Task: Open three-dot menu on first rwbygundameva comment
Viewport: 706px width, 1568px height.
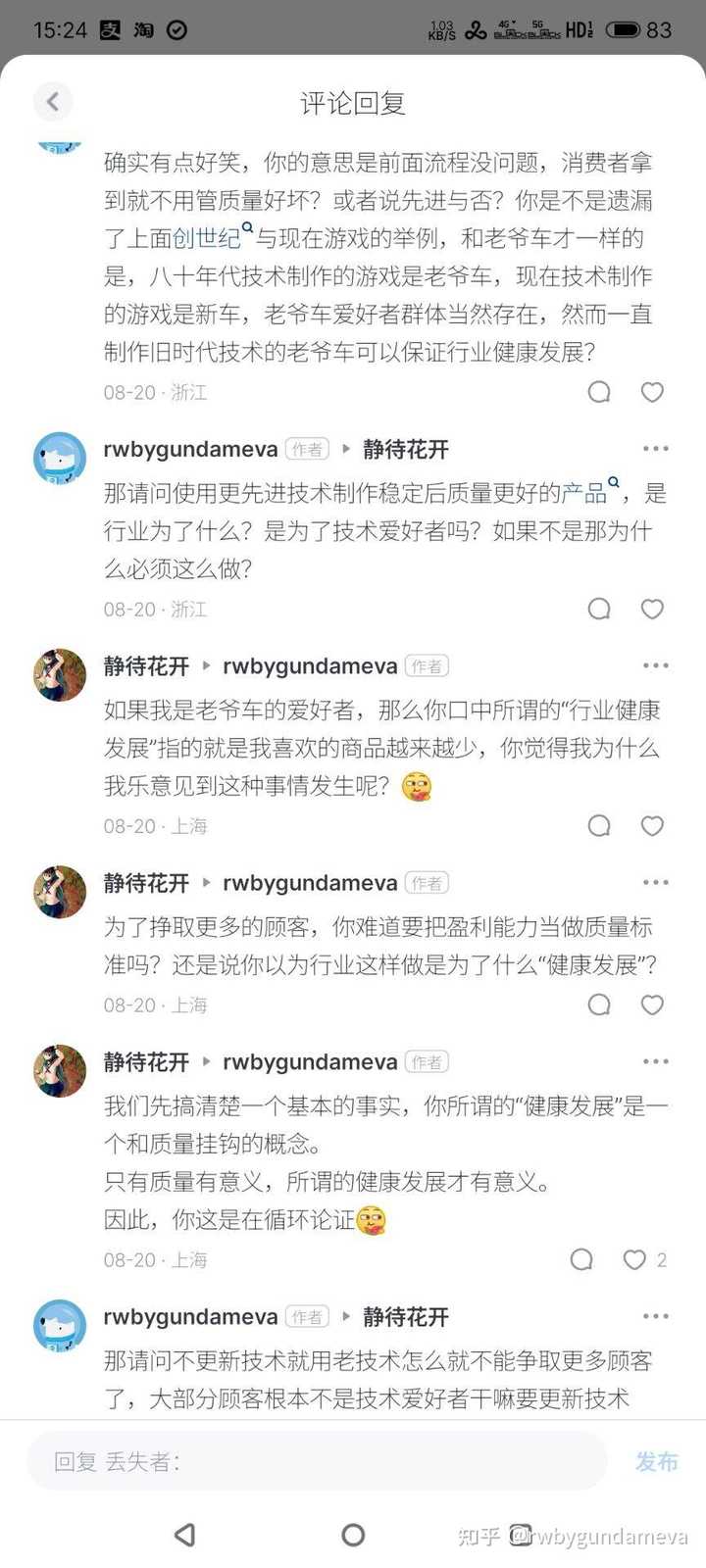Action: click(655, 449)
